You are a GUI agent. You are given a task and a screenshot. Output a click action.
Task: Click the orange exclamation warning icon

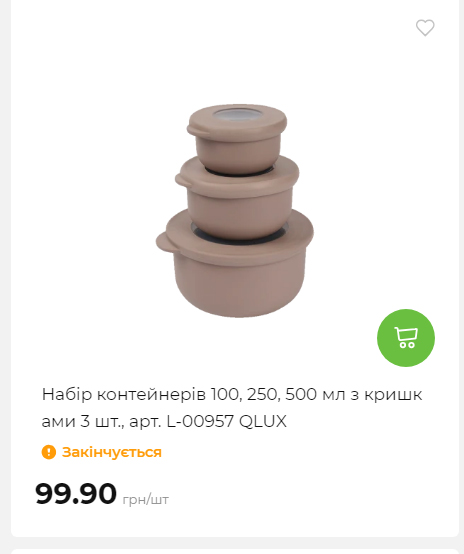[49, 452]
